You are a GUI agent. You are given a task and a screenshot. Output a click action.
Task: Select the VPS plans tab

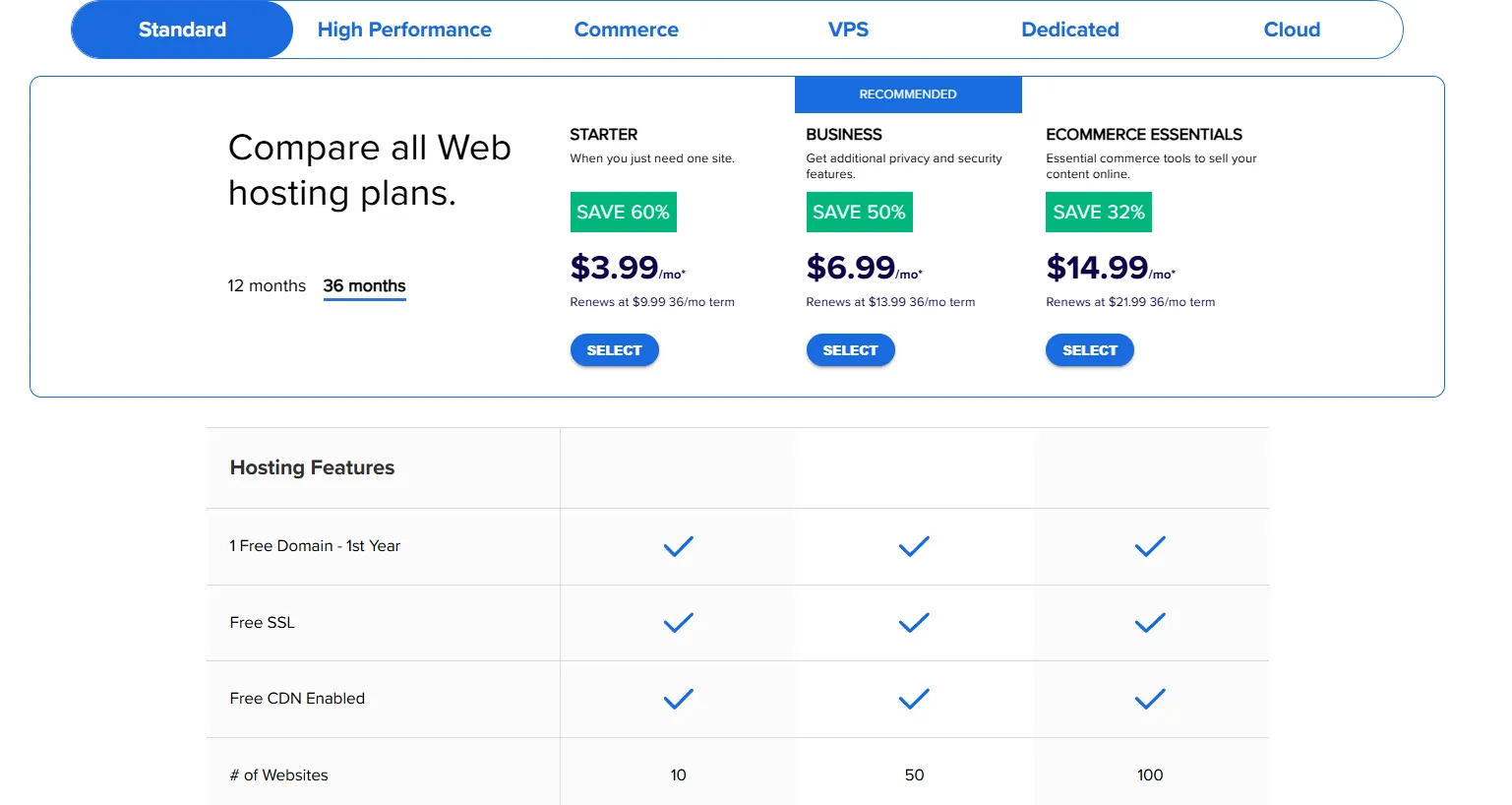(848, 30)
